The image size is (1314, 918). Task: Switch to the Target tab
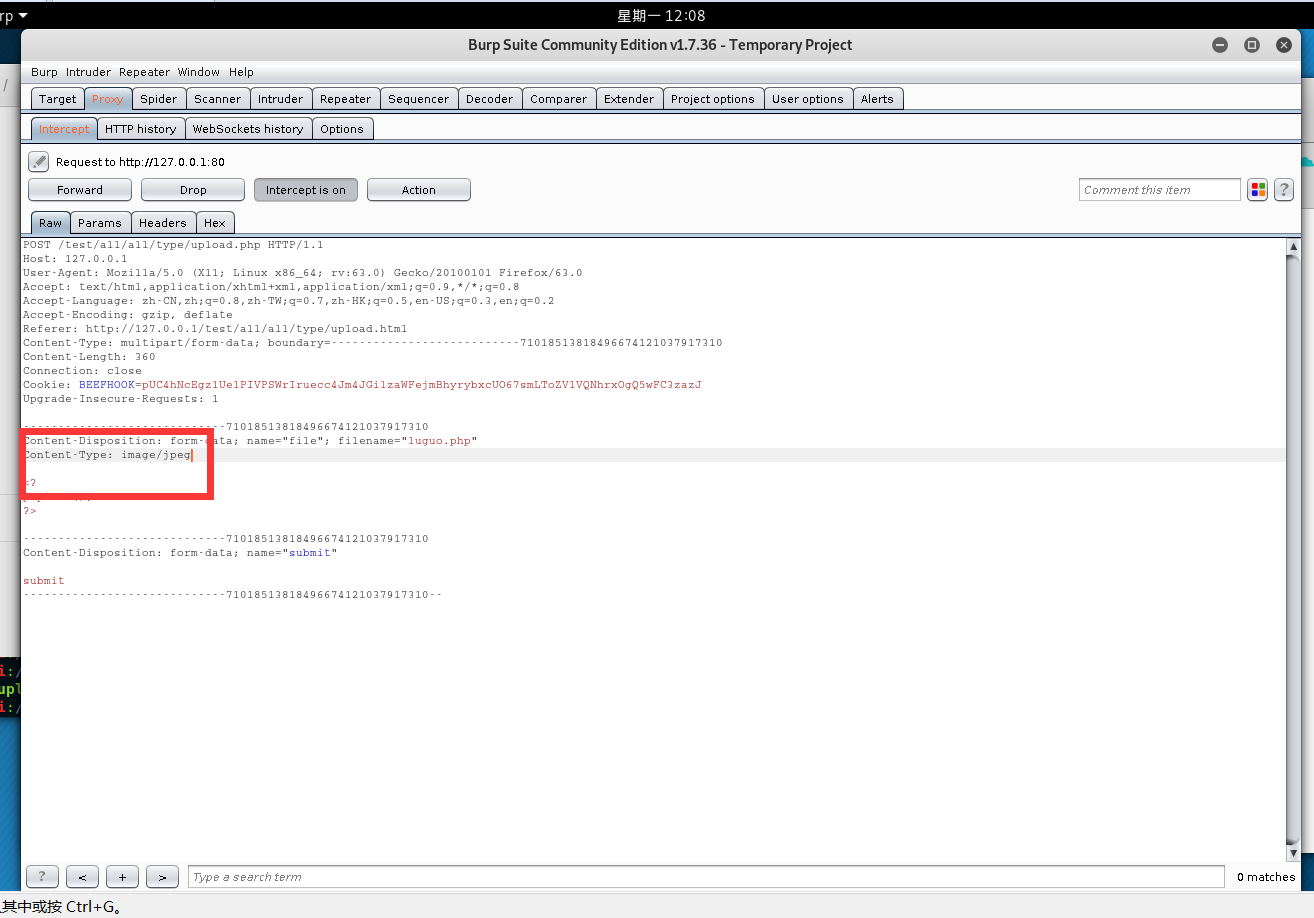[x=58, y=99]
